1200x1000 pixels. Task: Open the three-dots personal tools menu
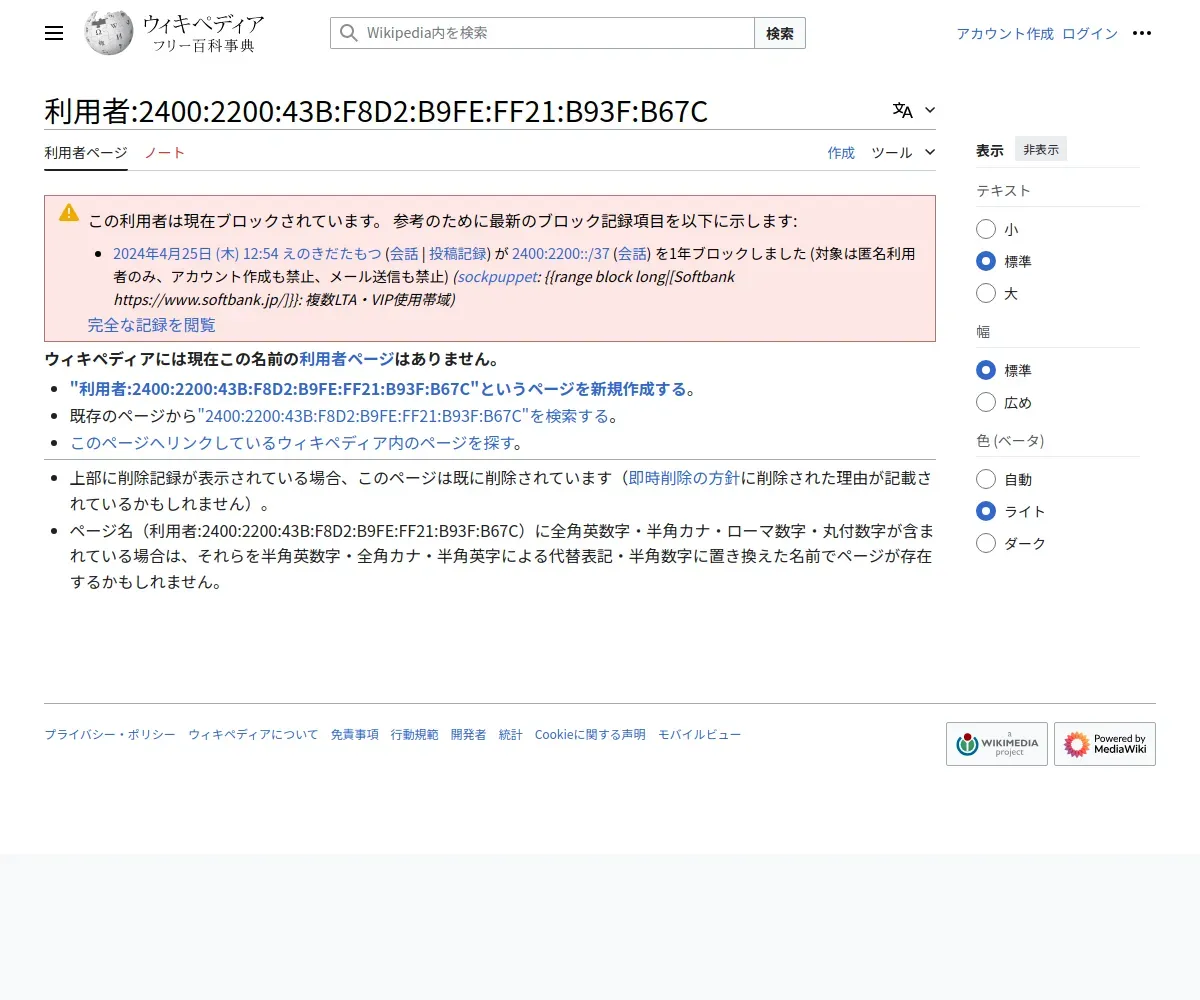[x=1142, y=33]
